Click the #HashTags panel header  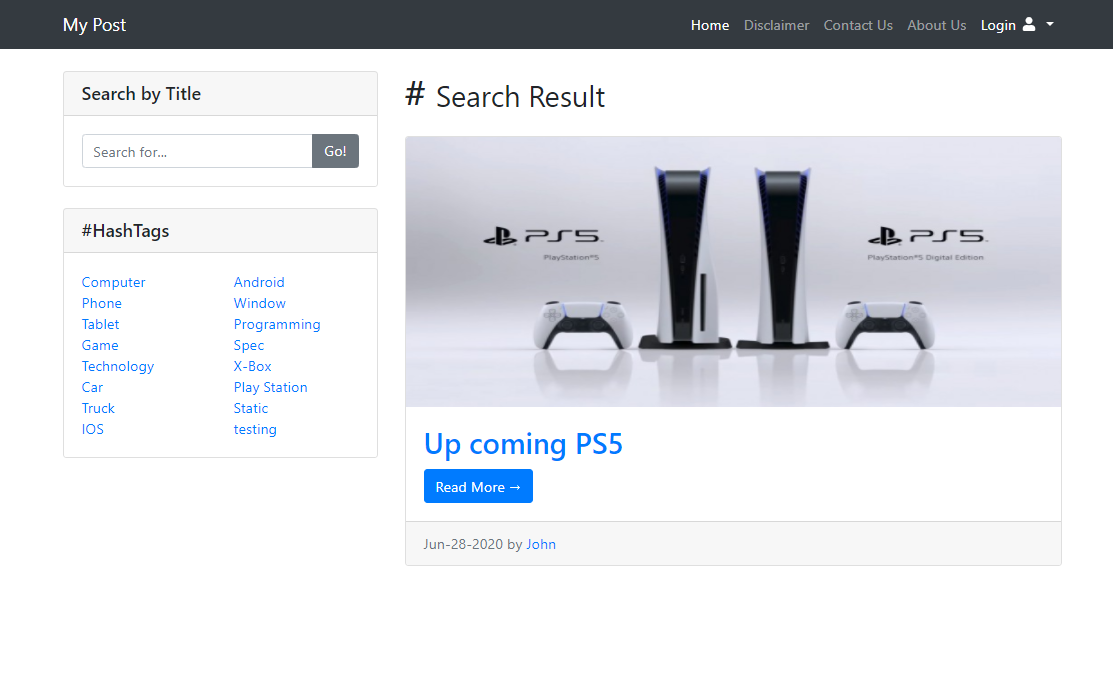(x=220, y=231)
